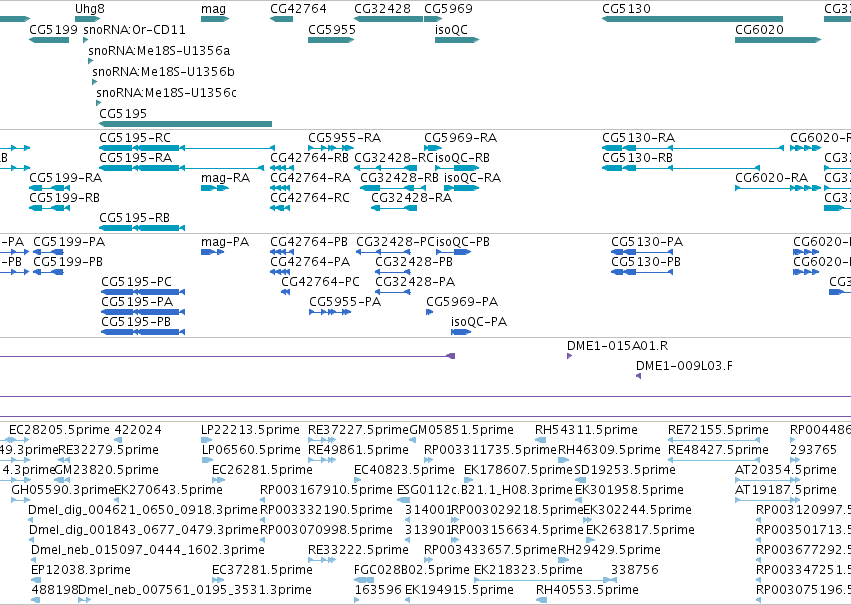Image resolution: width=851 pixels, height=605 pixels.
Task: Click protein CG5195-PB
Action: click(143, 332)
